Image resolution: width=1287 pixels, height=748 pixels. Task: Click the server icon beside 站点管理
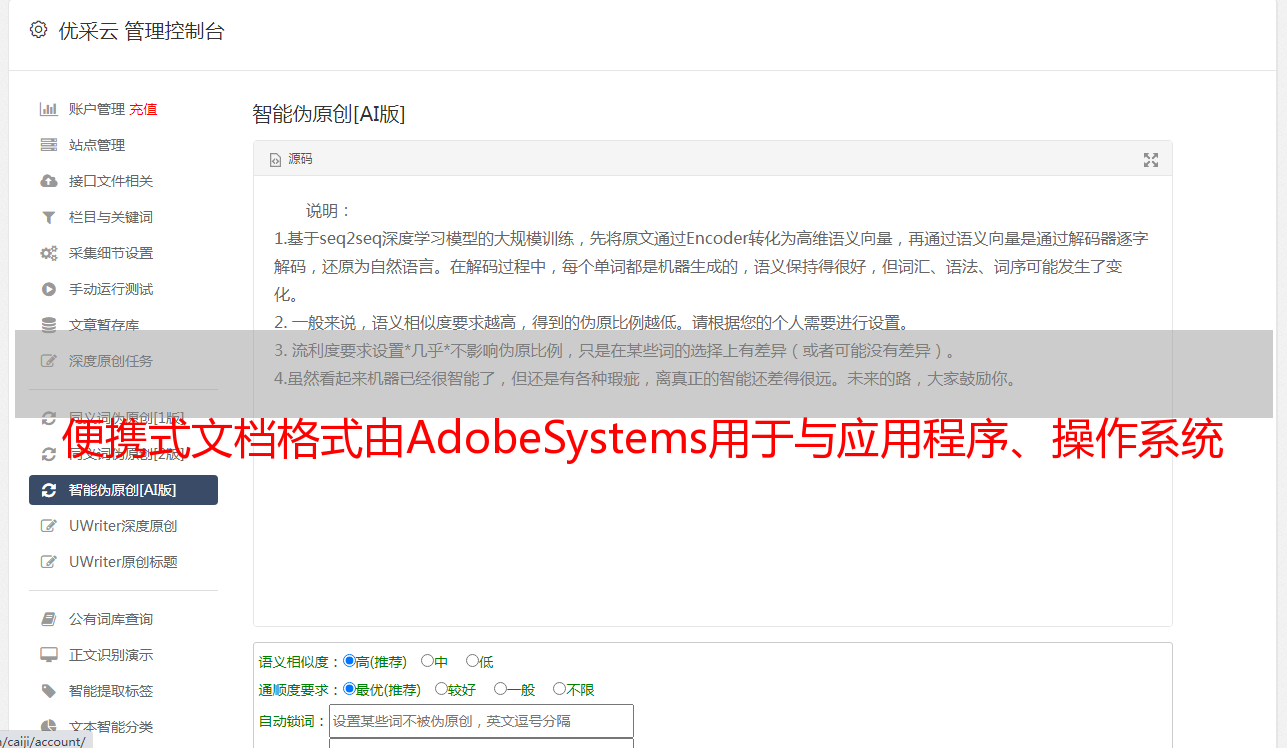[x=48, y=145]
